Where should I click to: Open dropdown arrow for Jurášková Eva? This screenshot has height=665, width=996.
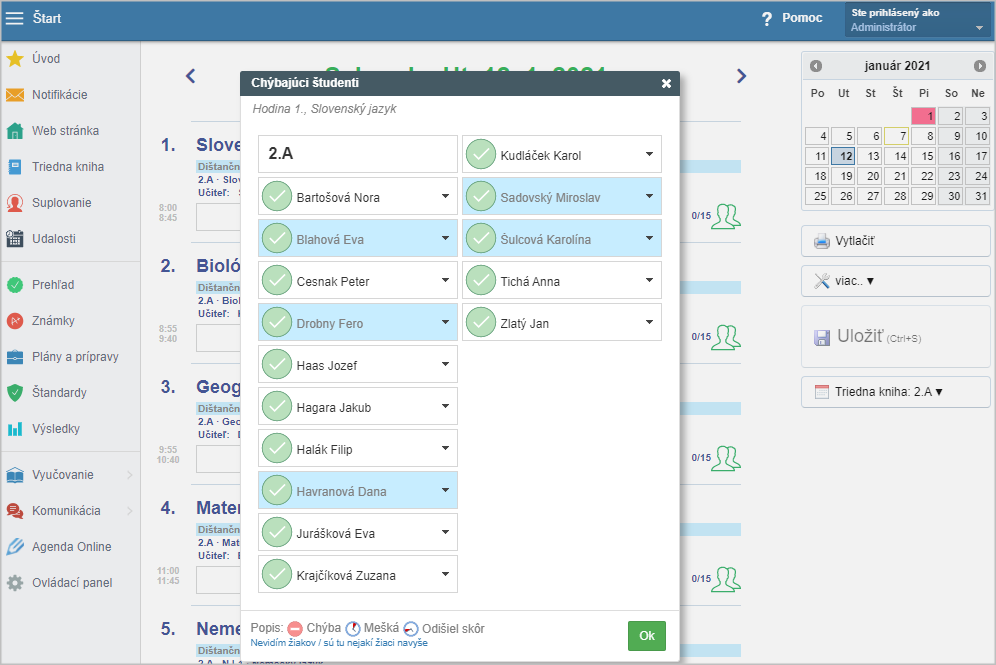[445, 532]
